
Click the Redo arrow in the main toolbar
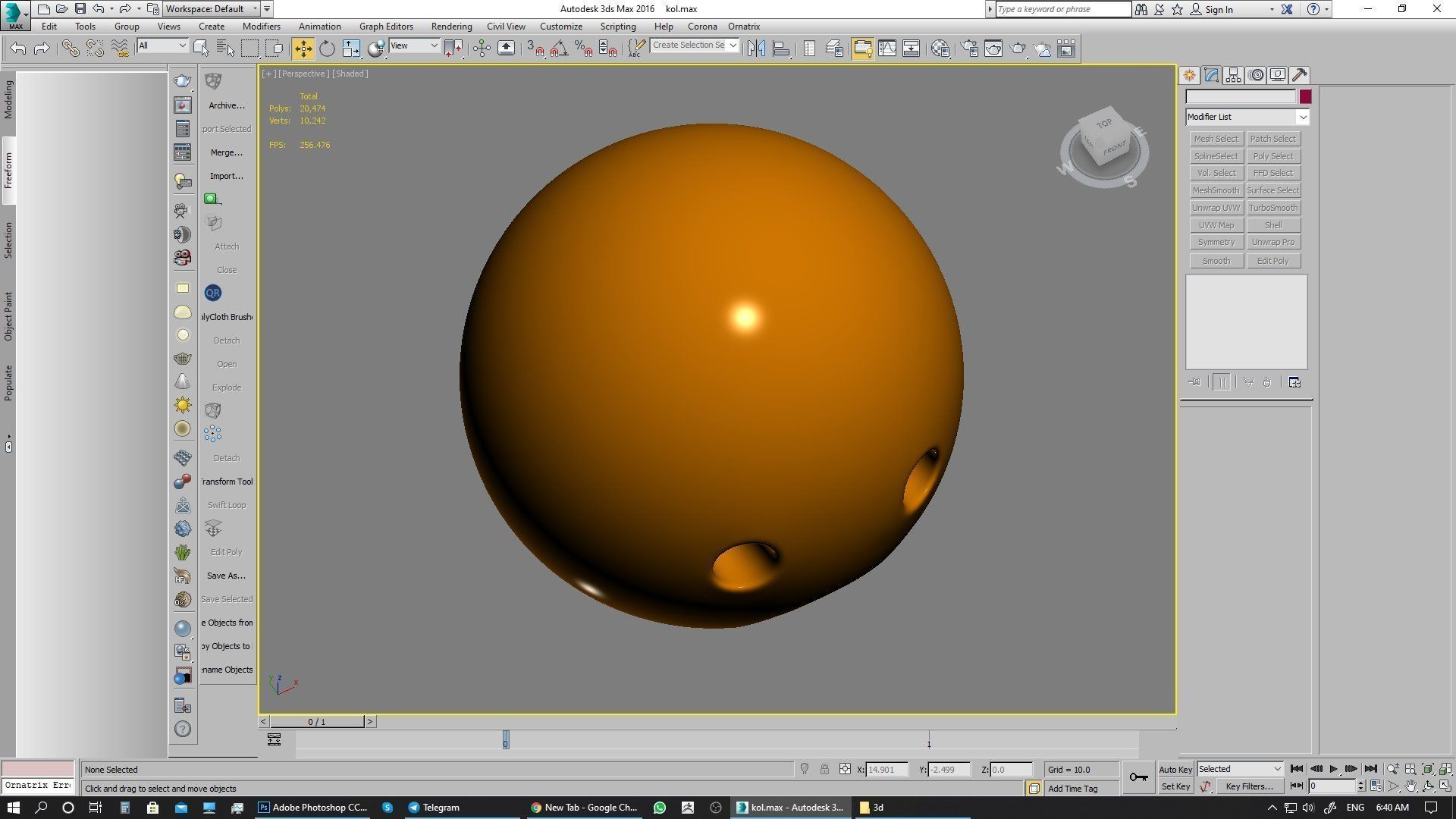coord(42,49)
